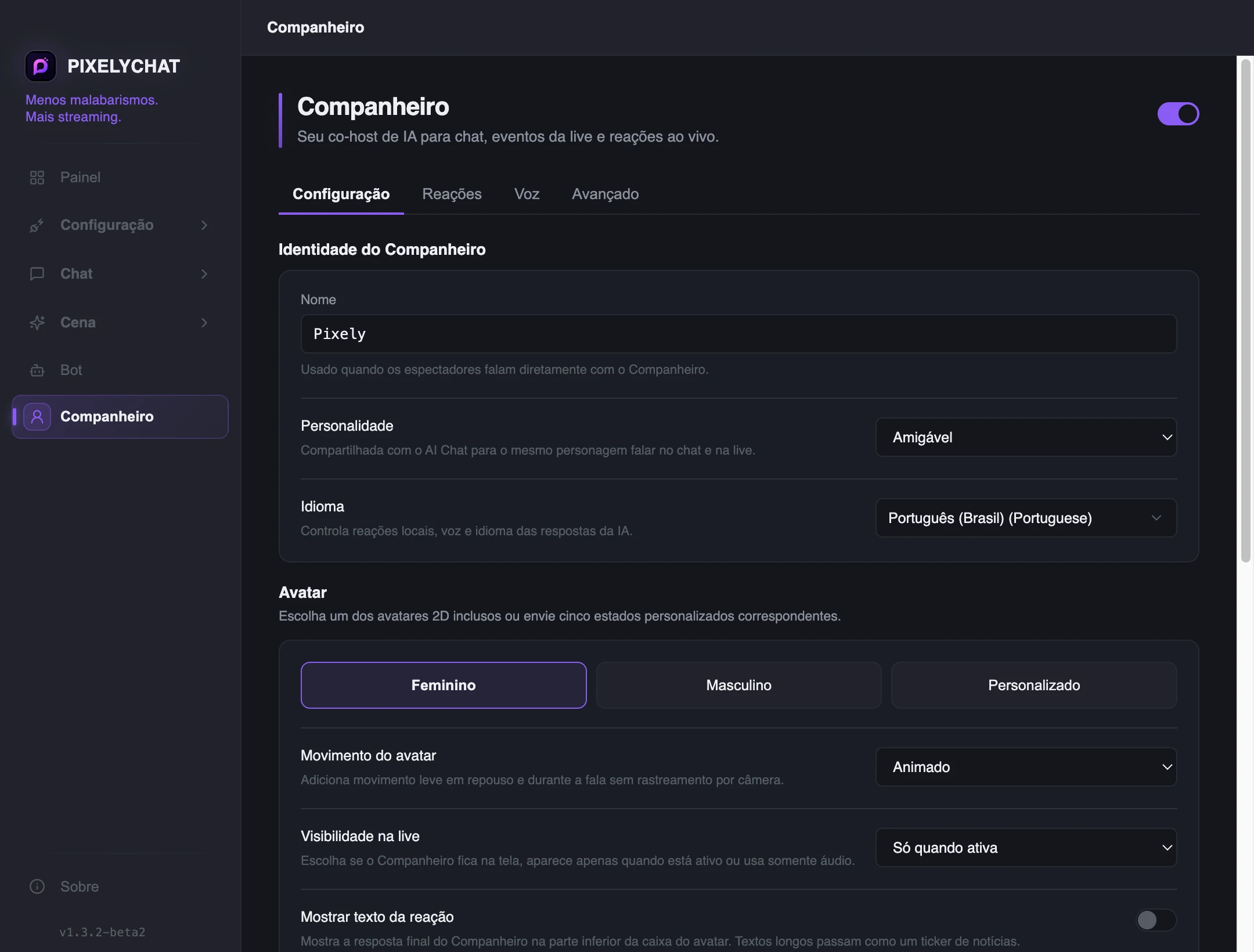The height and width of the screenshot is (952, 1254).
Task: Click the Avatar section heading
Action: point(302,592)
